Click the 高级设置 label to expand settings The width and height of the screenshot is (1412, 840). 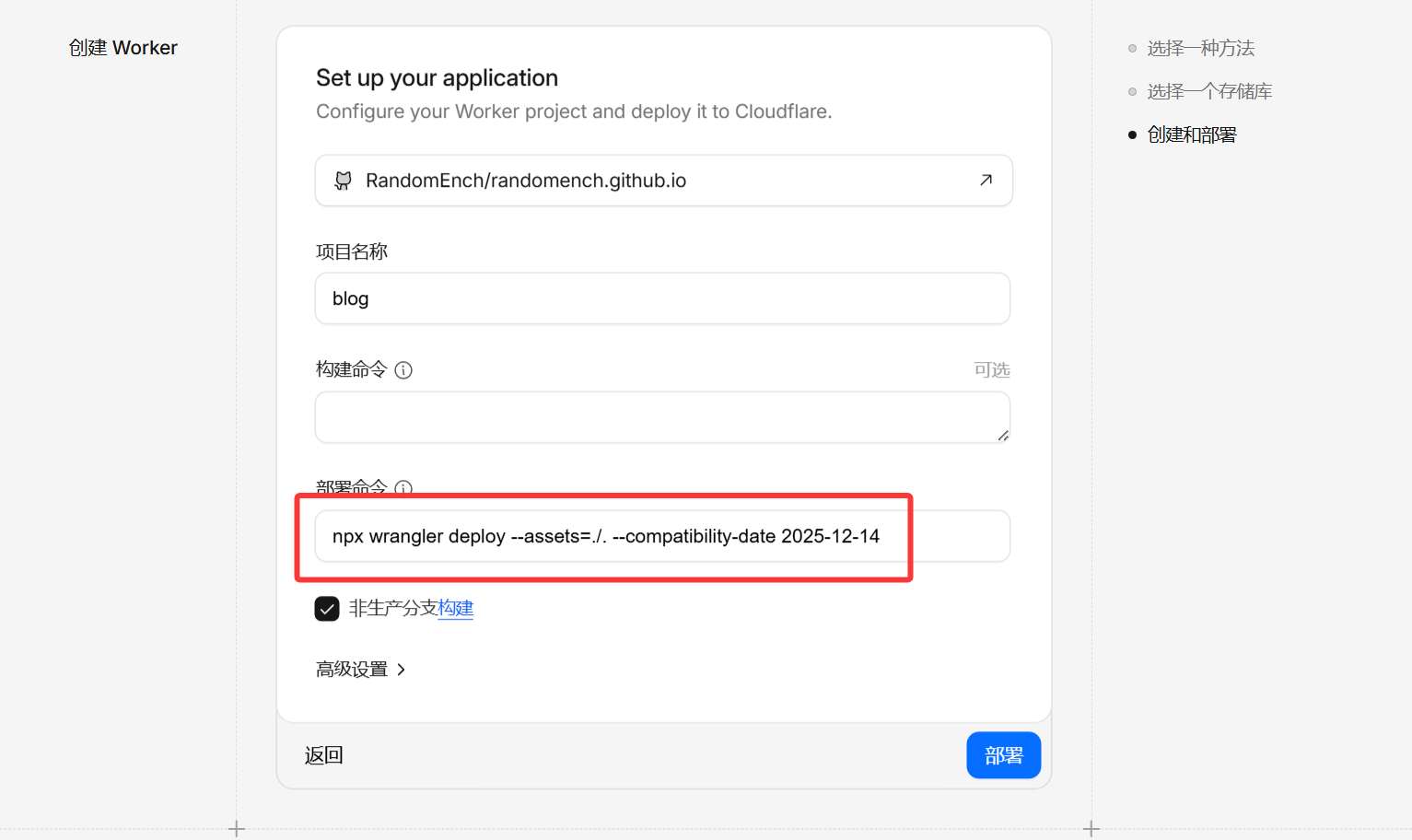pos(352,671)
